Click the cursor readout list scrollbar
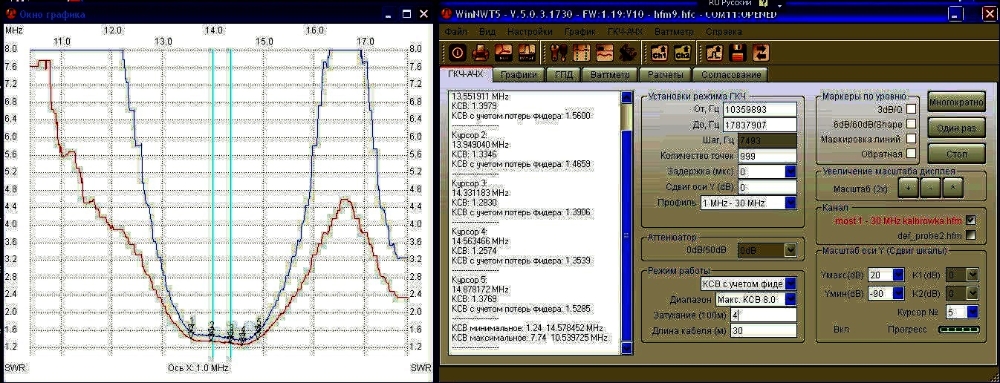1000x383 pixels. tap(627, 222)
